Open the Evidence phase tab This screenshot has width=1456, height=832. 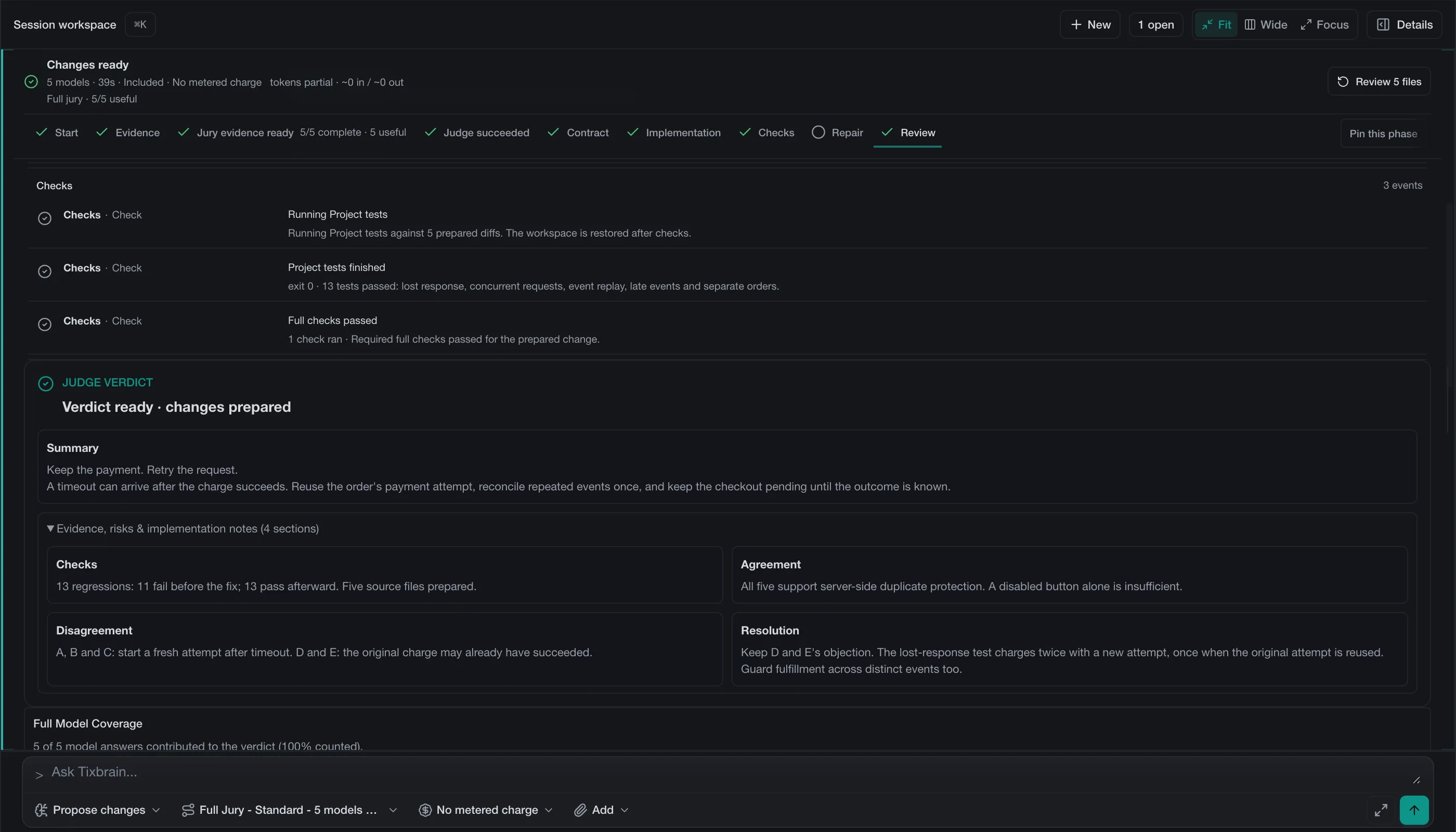[x=128, y=133]
